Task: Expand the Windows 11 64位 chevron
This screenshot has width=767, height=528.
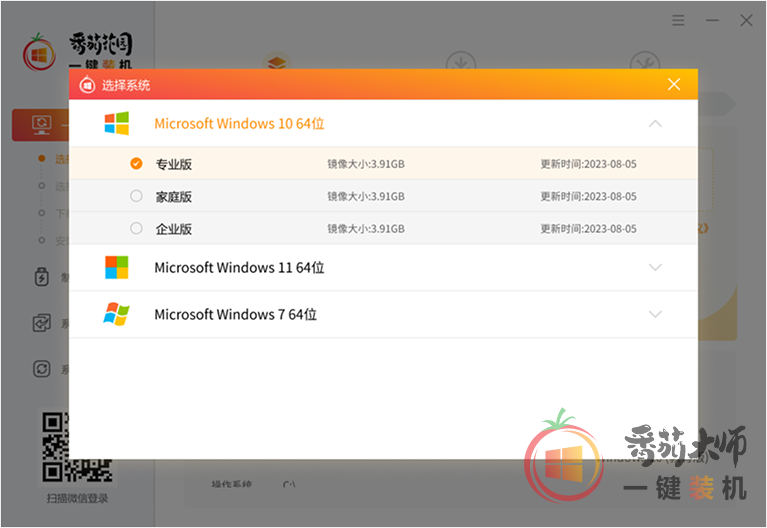Action: [x=655, y=268]
